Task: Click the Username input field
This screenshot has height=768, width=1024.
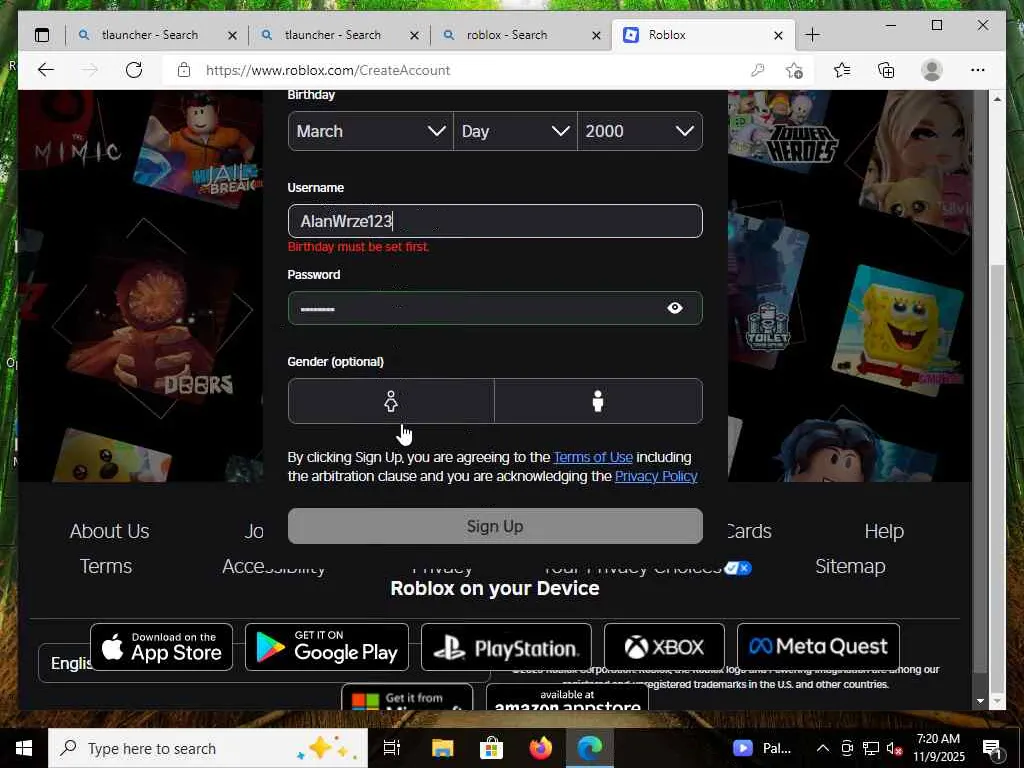Action: pos(495,221)
